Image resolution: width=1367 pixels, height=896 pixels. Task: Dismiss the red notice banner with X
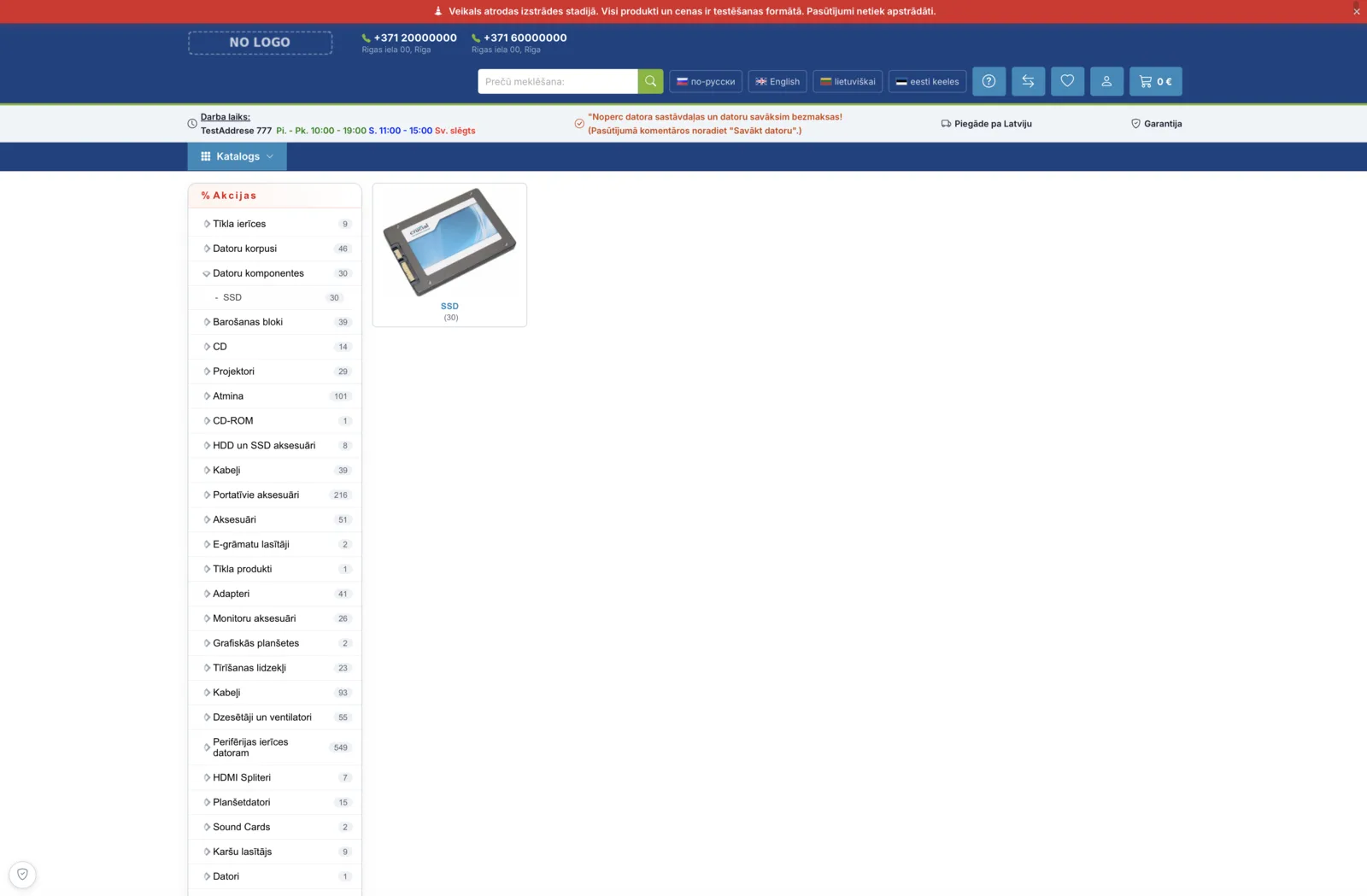point(1356,11)
